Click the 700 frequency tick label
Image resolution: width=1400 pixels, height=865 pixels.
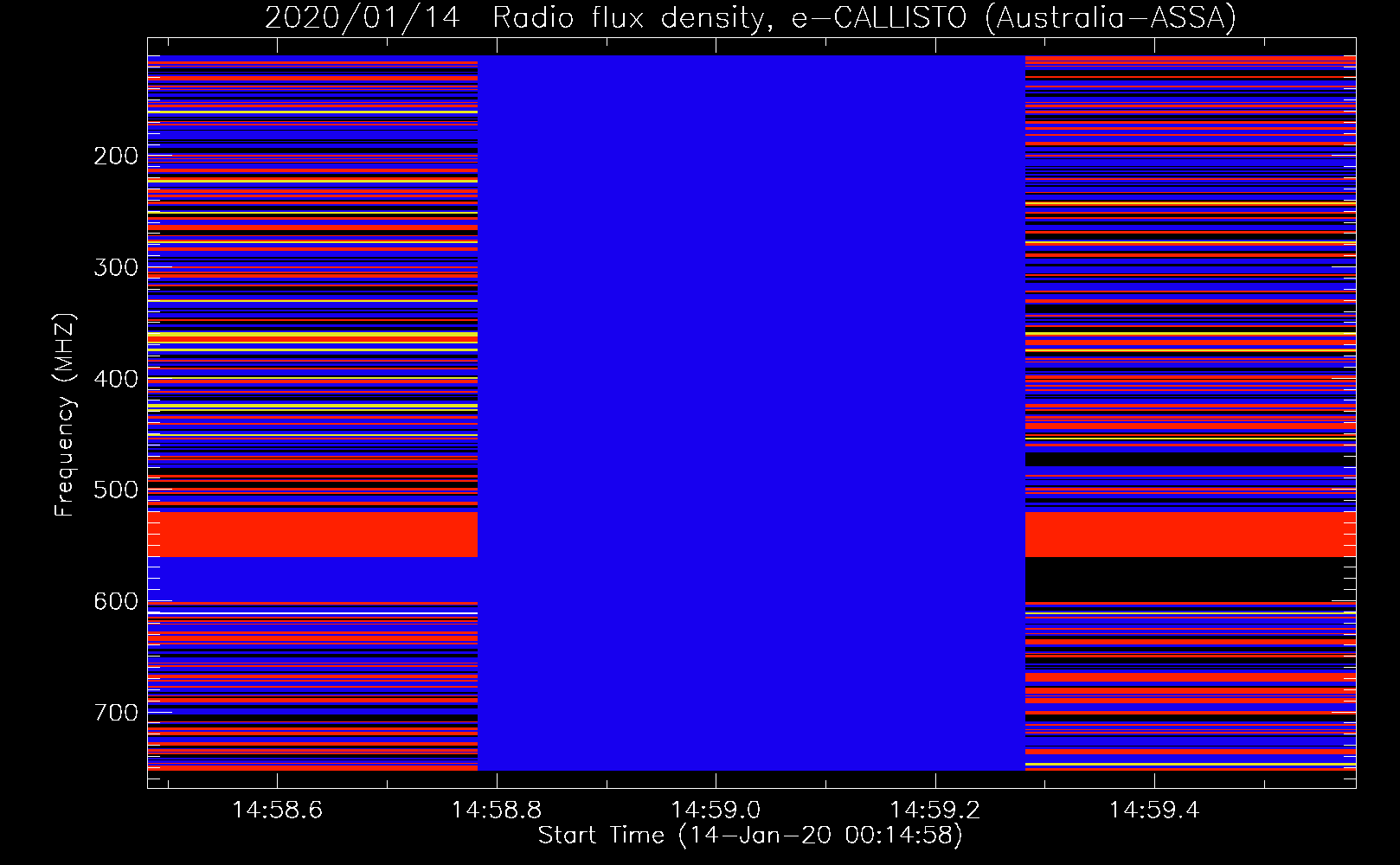[116, 713]
